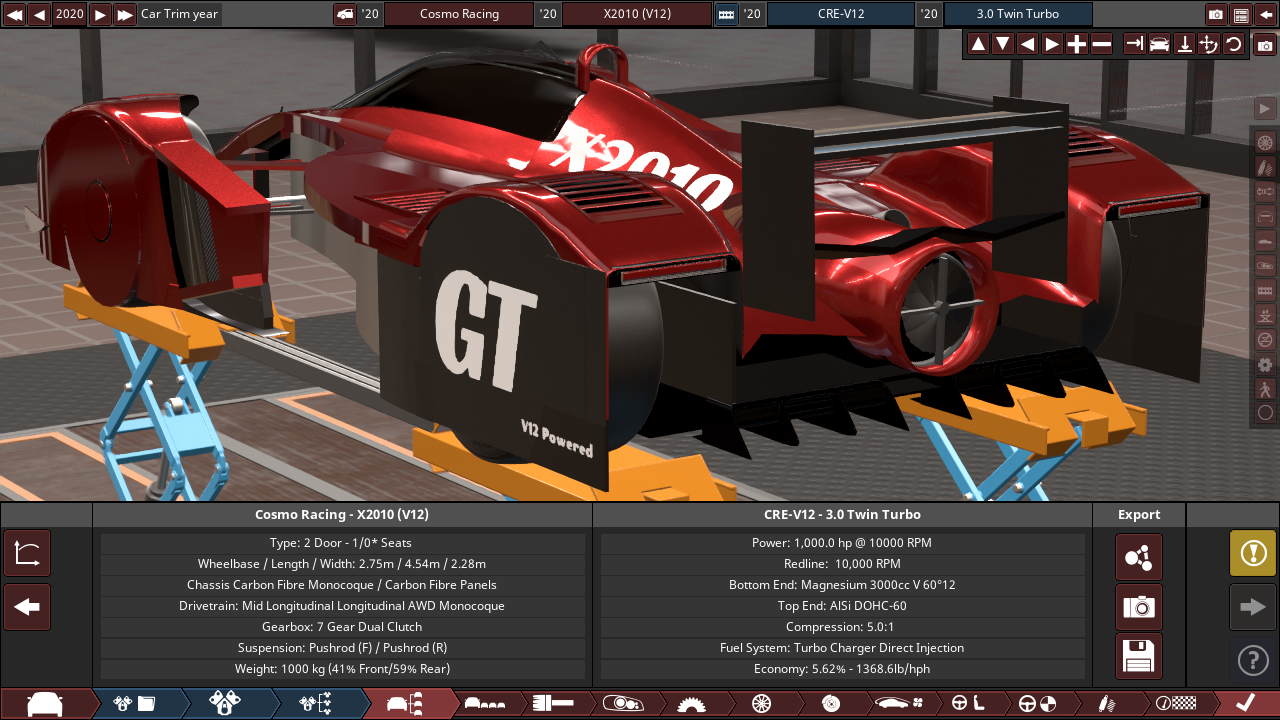Image resolution: width=1280 pixels, height=720 pixels.
Task: Pan camera right with right triangle
Action: (1052, 44)
